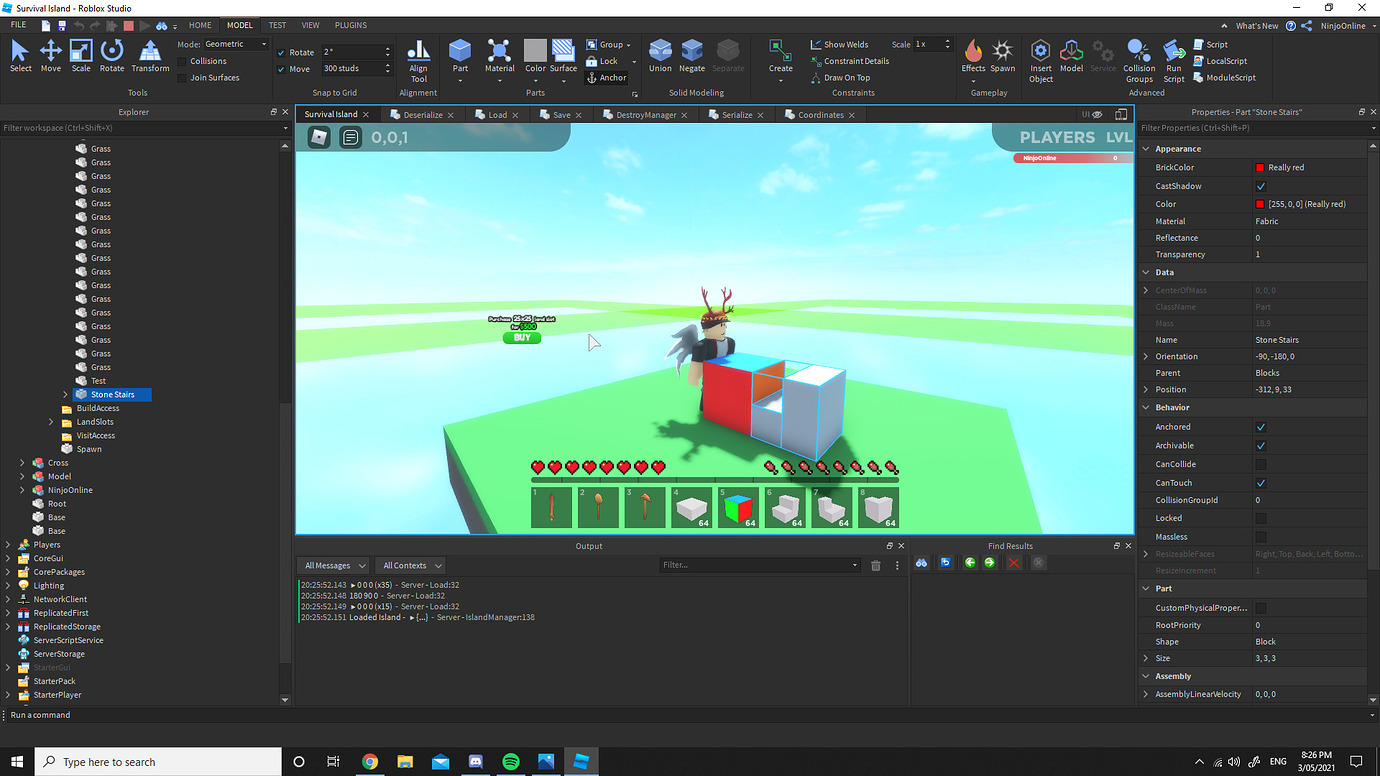Uncheck CastShadow in Properties
Image resolution: width=1380 pixels, height=776 pixels.
(1260, 185)
